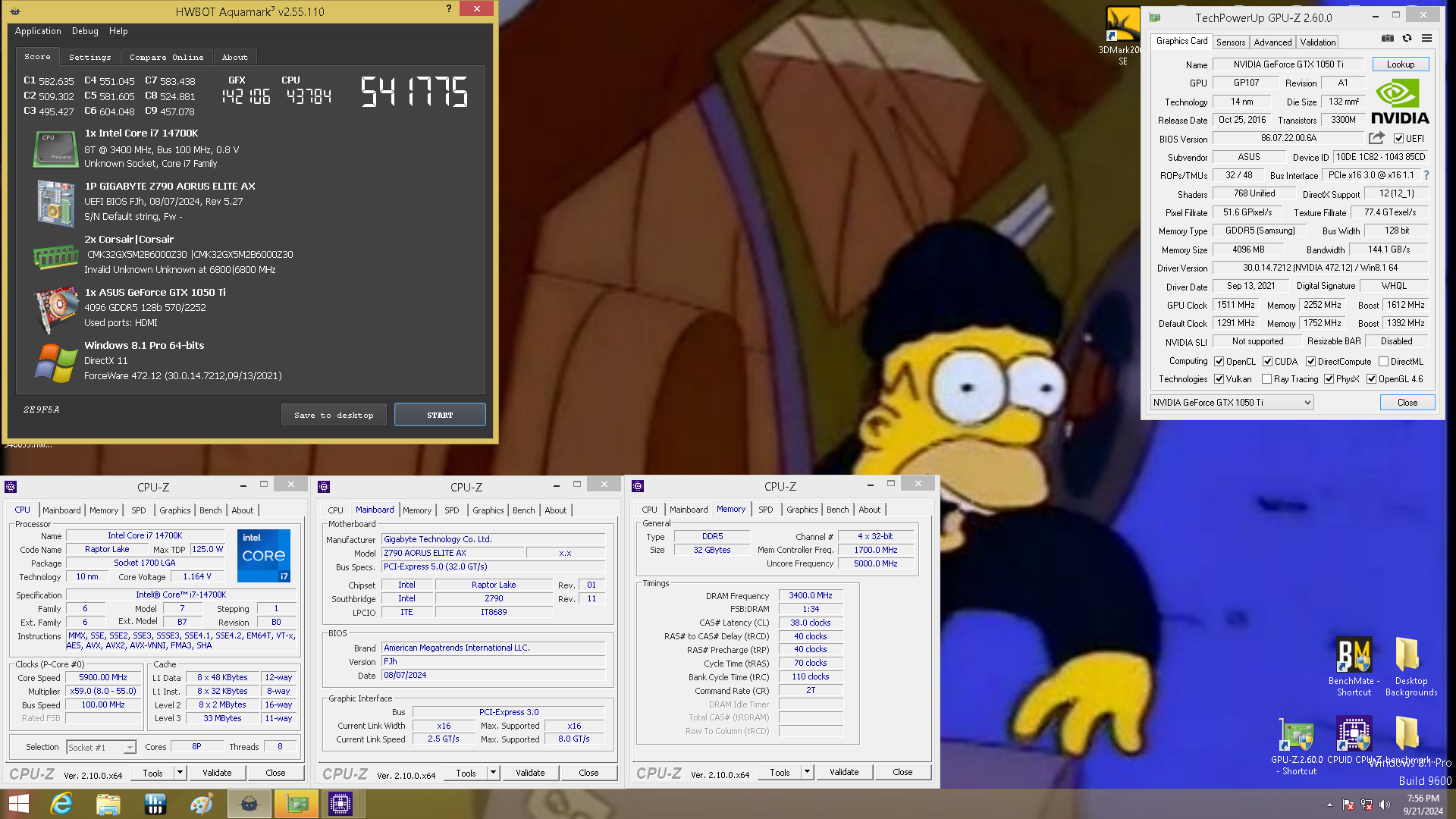Click Validate in CPU-Z window showing Memory tab
Viewport: 1456px width, 819px height.
pyautogui.click(x=844, y=772)
